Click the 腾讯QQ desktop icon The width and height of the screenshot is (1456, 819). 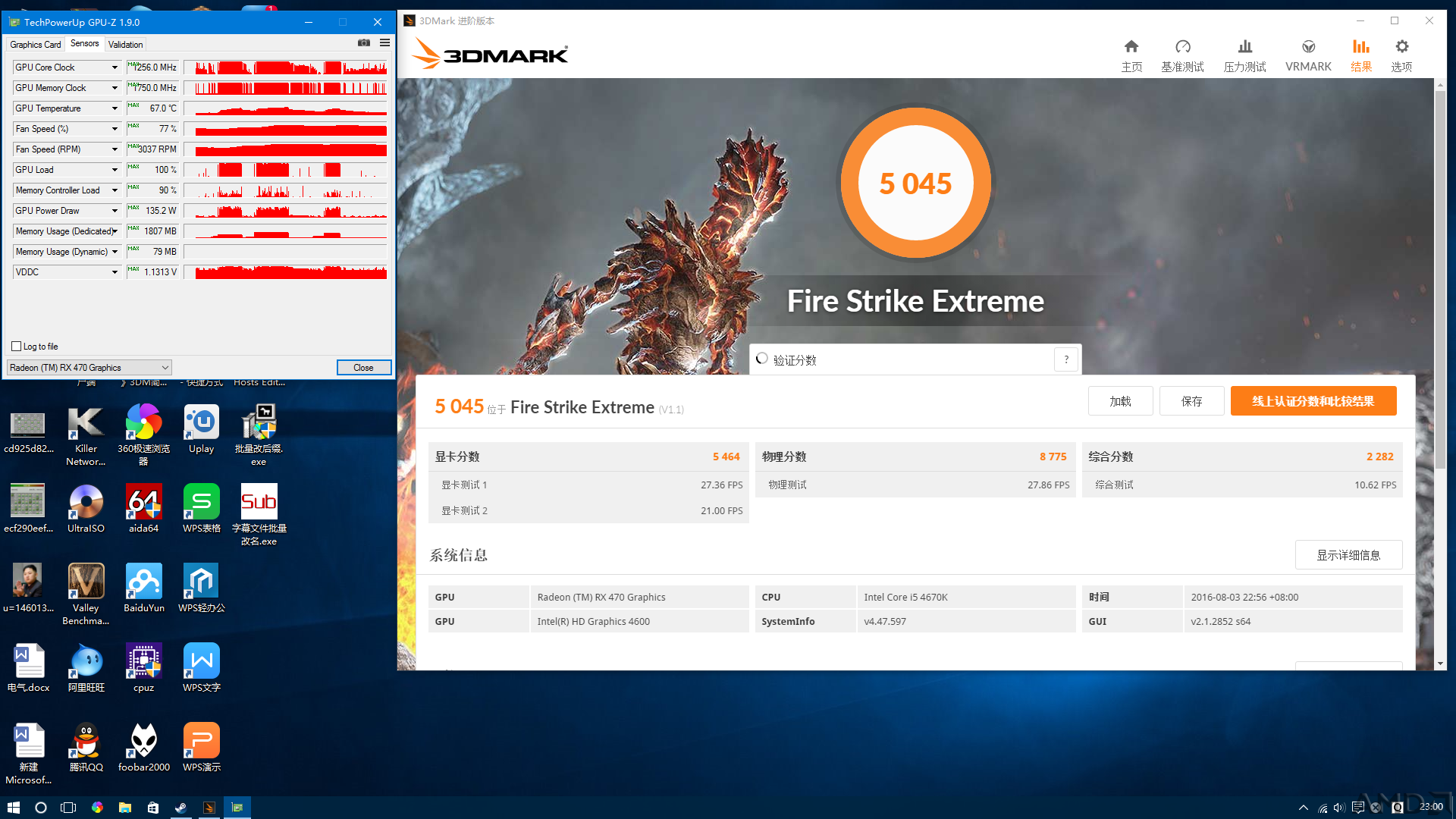point(86,748)
